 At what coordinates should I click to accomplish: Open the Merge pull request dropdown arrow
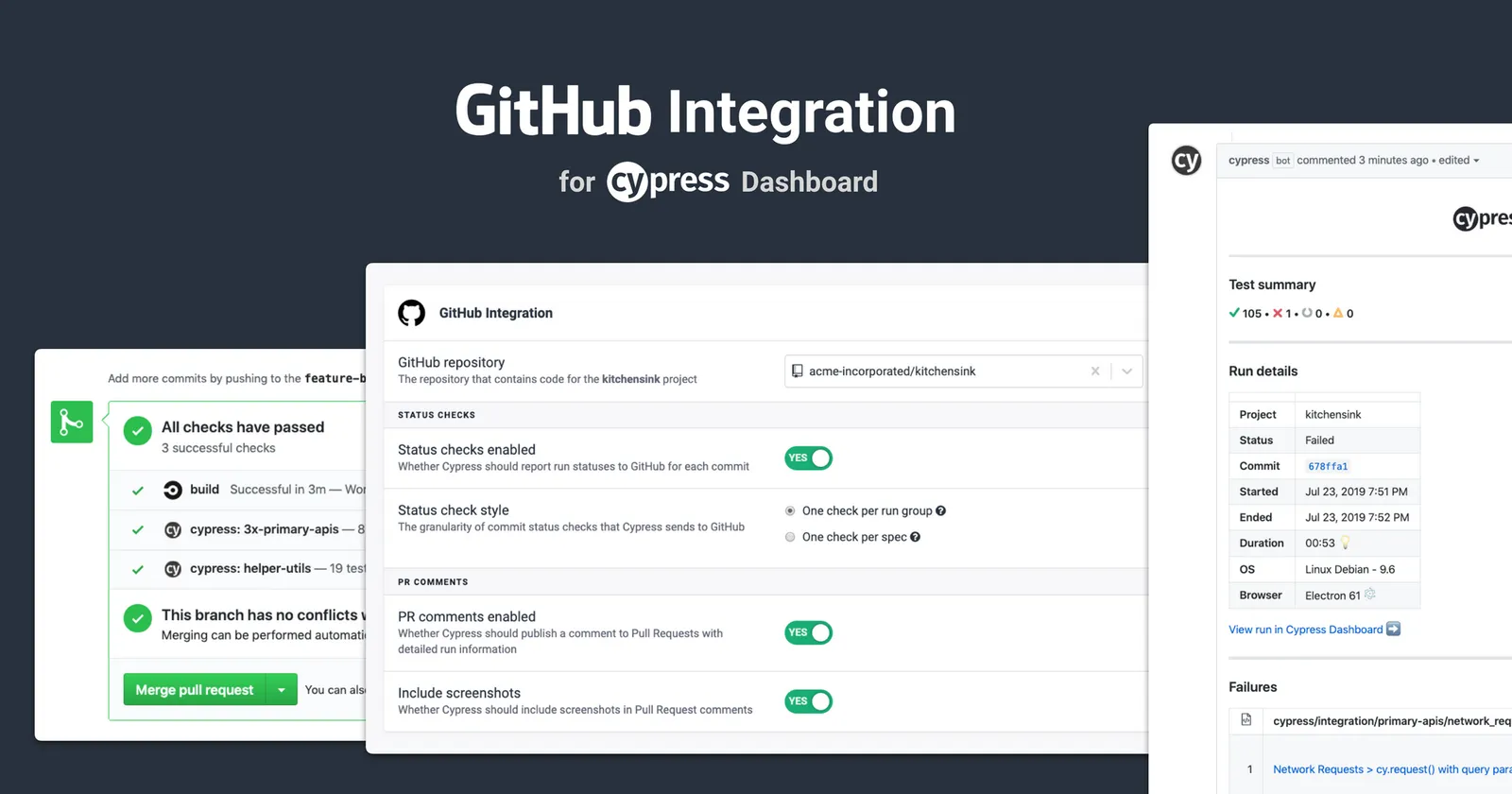pyautogui.click(x=282, y=690)
